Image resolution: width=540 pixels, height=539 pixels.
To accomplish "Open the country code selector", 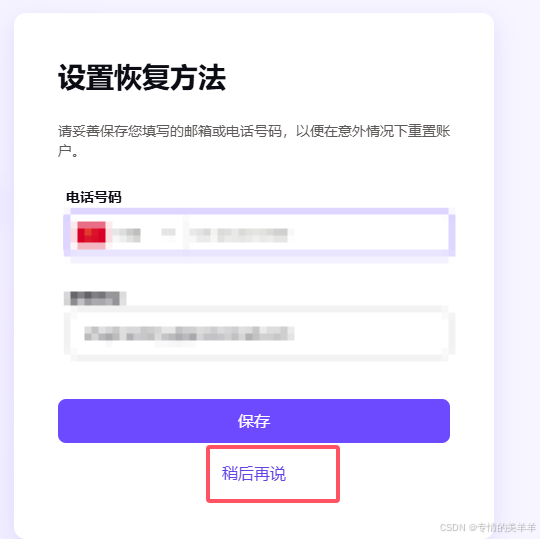I will pyautogui.click(x=126, y=234).
